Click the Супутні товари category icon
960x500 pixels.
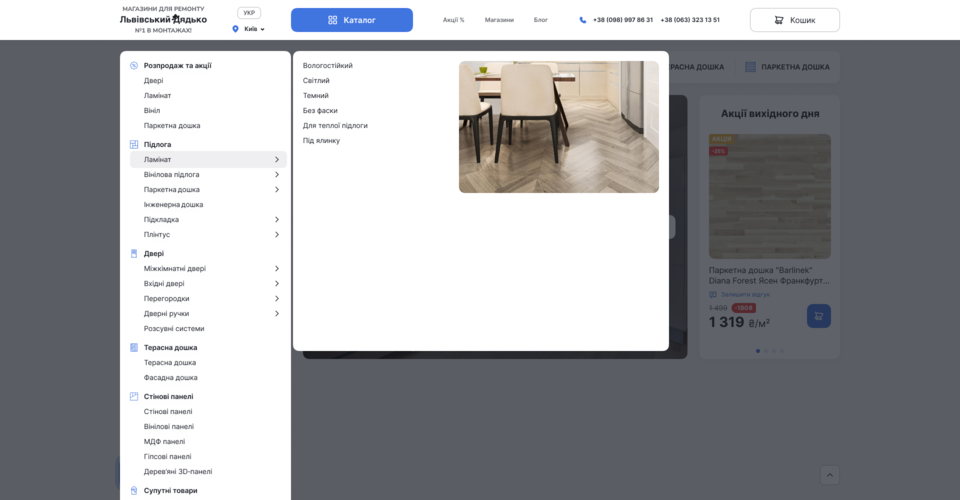tap(134, 491)
